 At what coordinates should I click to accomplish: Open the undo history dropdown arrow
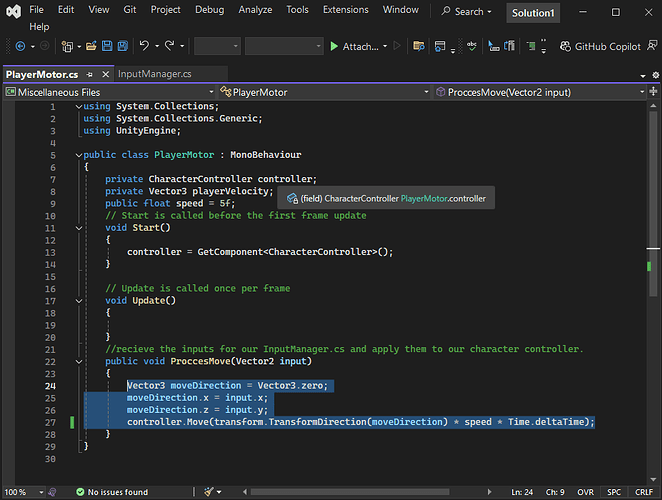(157, 46)
